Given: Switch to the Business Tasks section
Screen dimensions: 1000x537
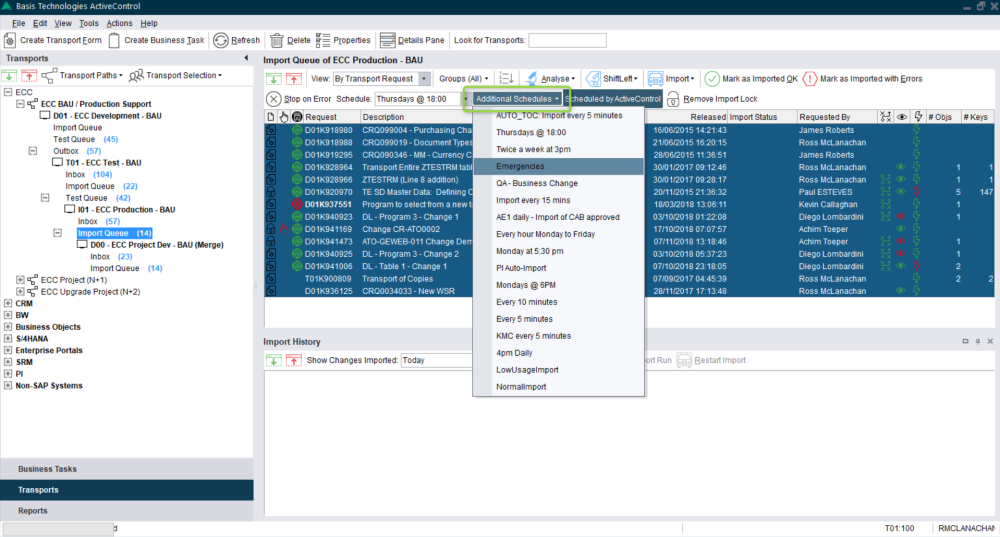Looking at the screenshot, I should tap(127, 469).
